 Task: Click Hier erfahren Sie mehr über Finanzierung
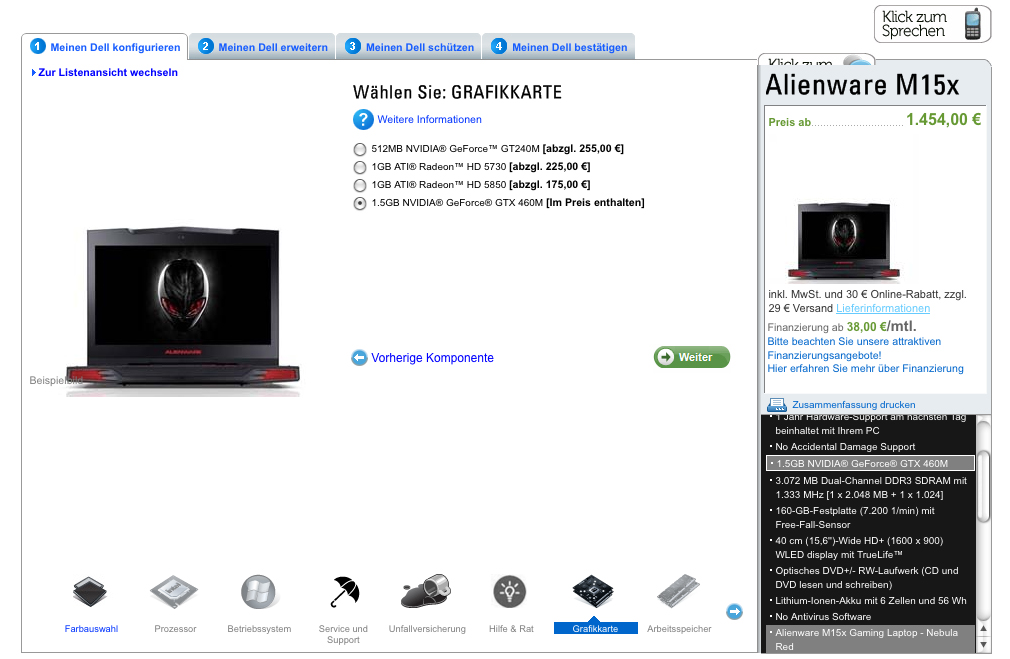click(x=865, y=368)
